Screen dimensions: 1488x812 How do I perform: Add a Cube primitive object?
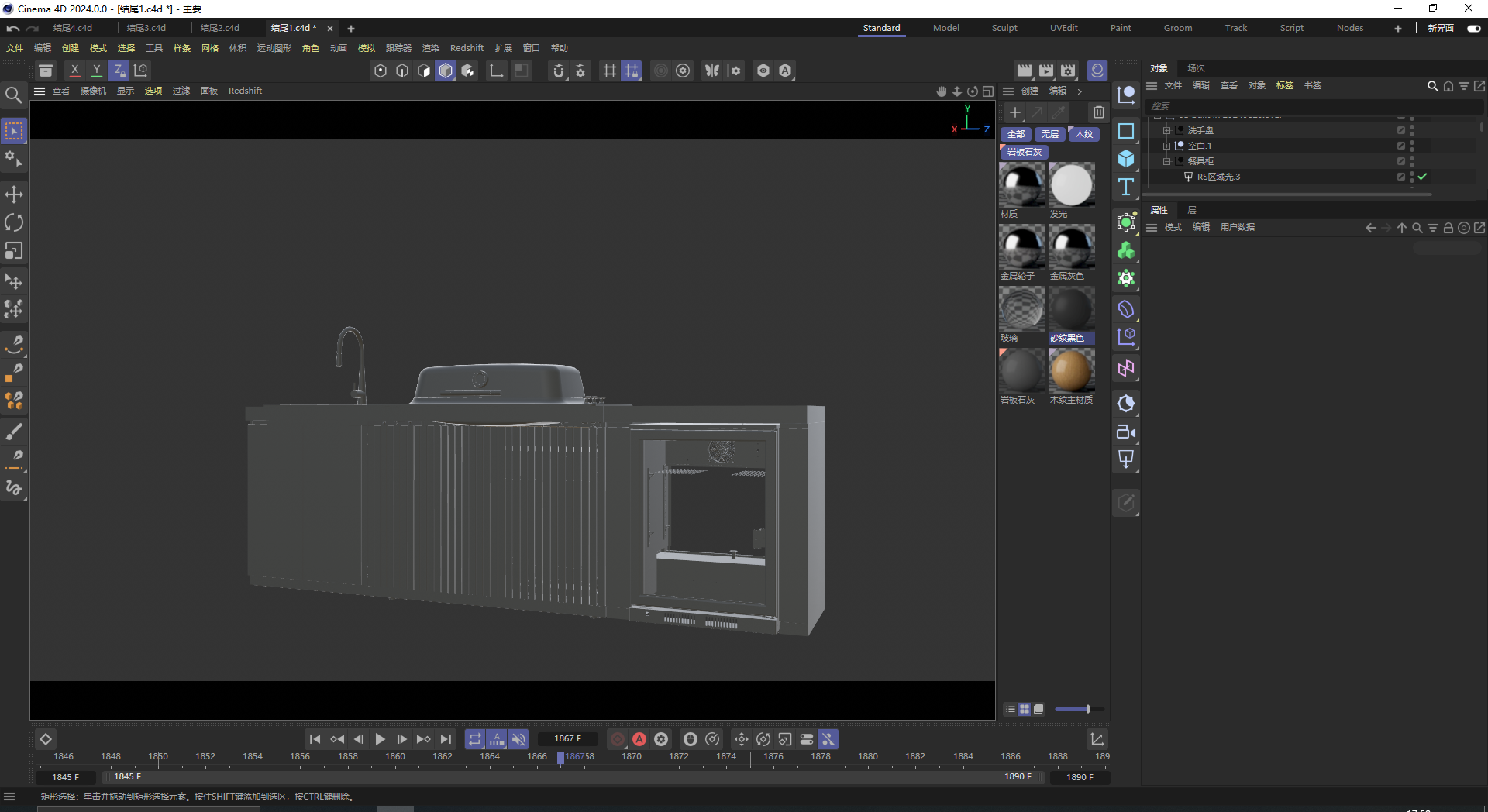[1126, 159]
